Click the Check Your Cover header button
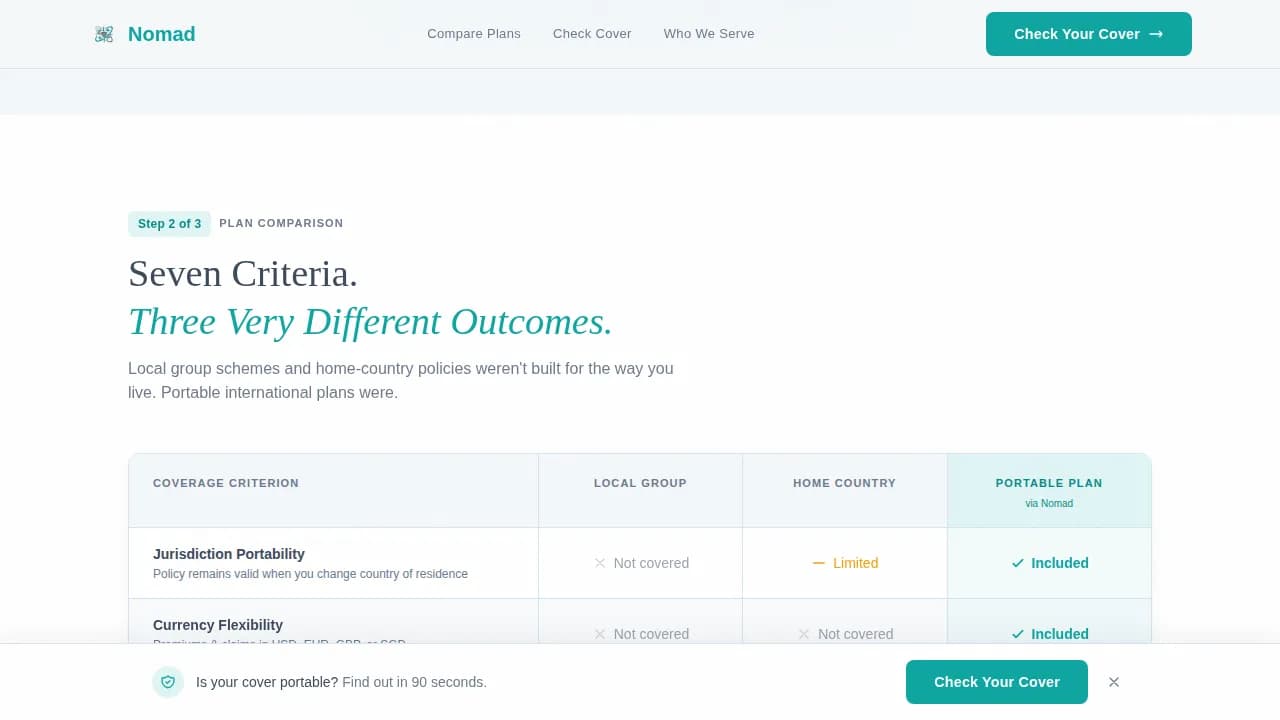The image size is (1280, 720). [x=1089, y=33]
